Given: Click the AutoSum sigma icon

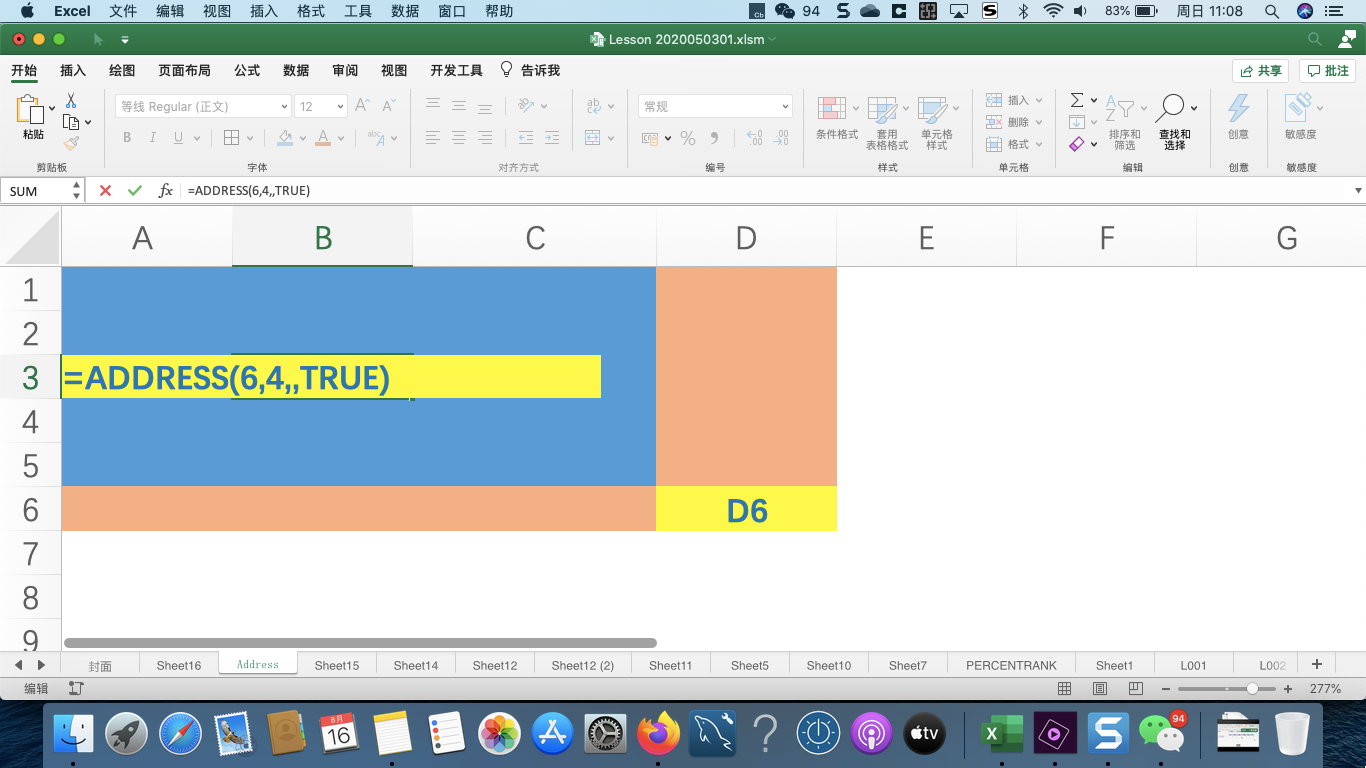Looking at the screenshot, I should [x=1077, y=100].
